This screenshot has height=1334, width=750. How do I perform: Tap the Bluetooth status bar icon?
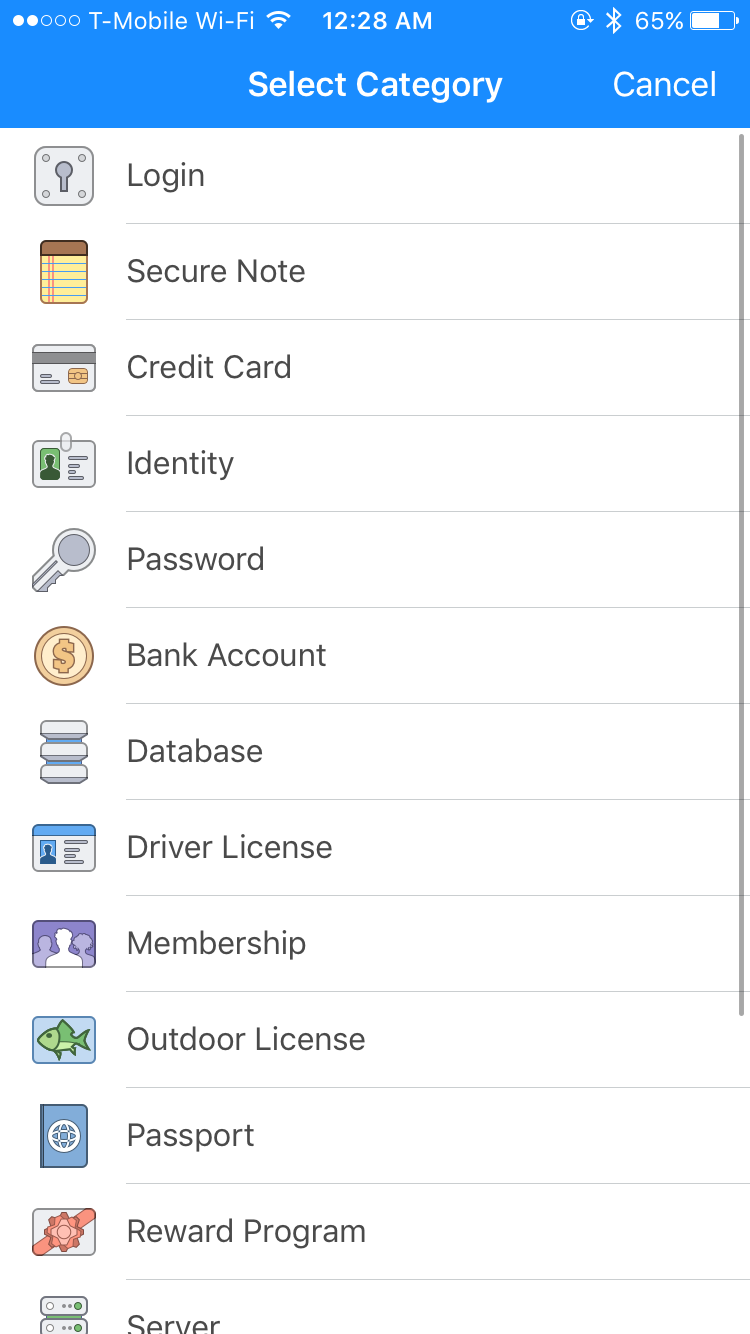pos(614,21)
